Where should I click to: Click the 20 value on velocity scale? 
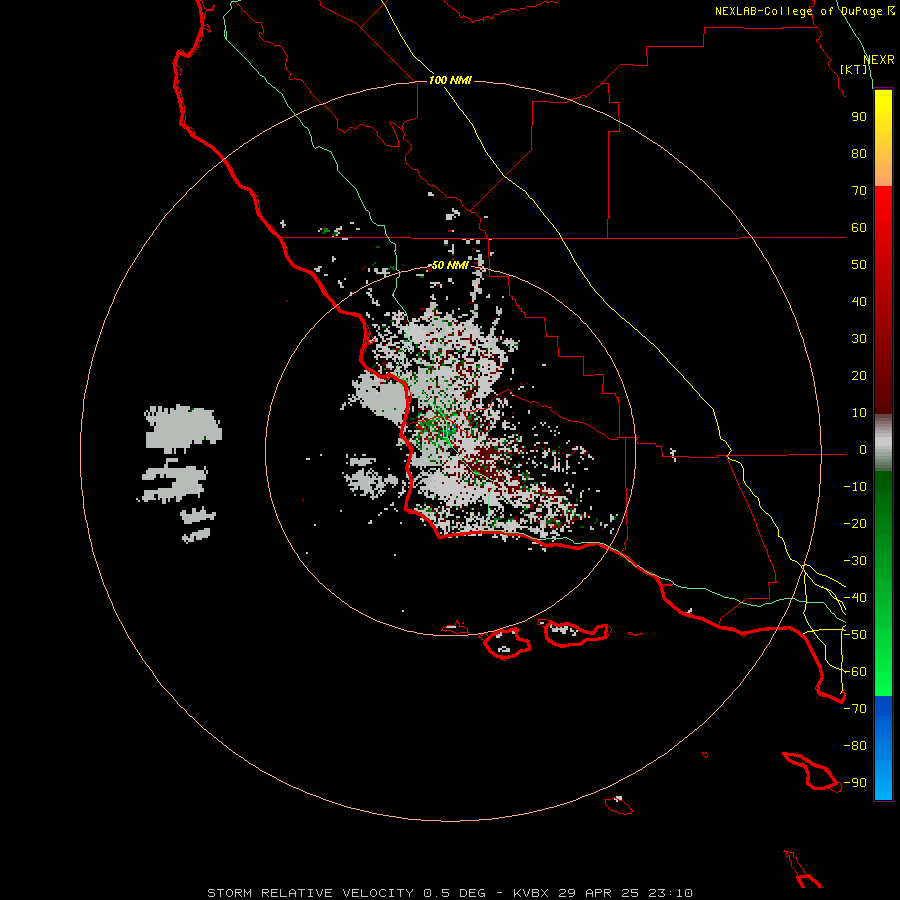[859, 376]
